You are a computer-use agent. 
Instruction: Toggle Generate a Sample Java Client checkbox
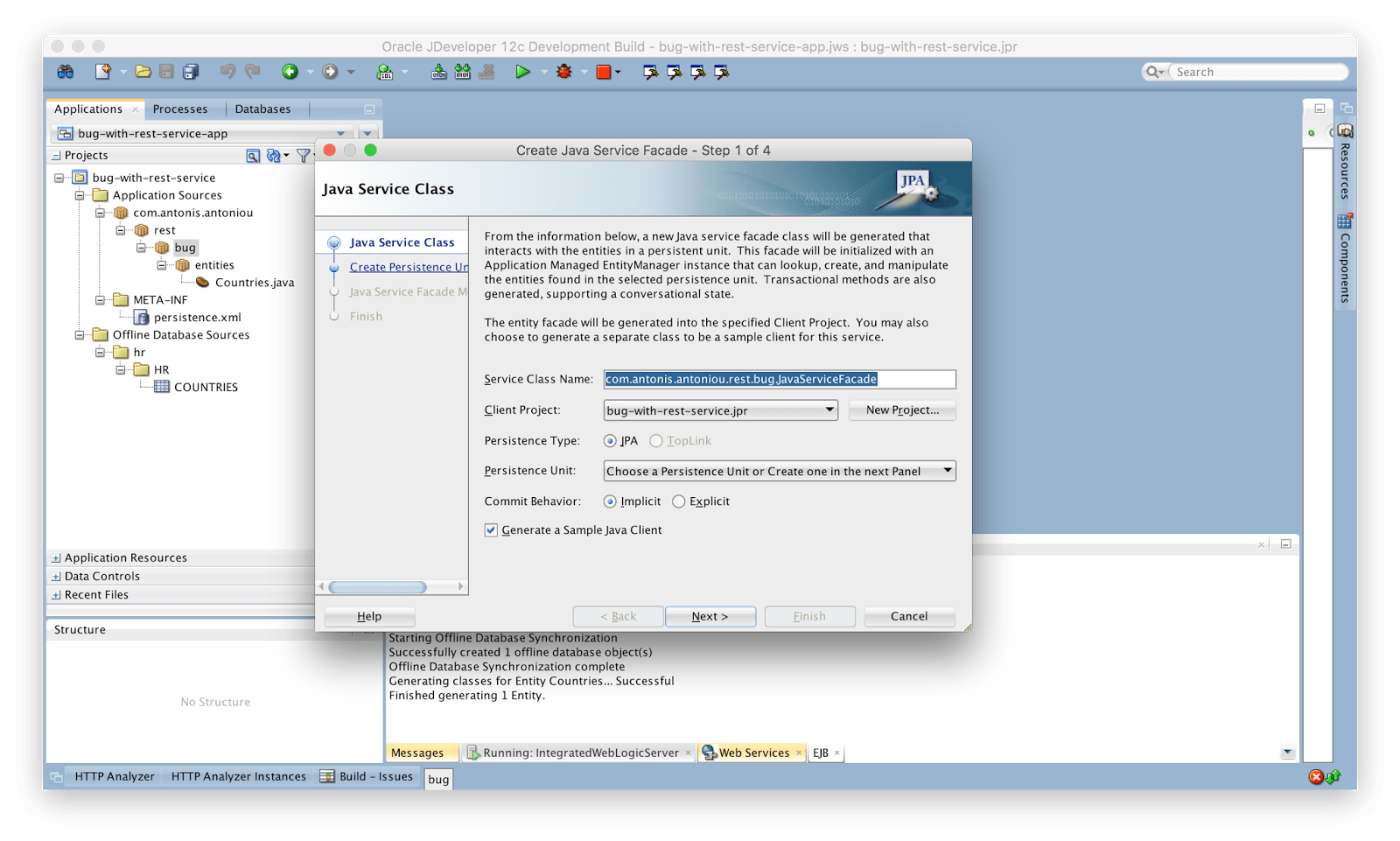(491, 529)
